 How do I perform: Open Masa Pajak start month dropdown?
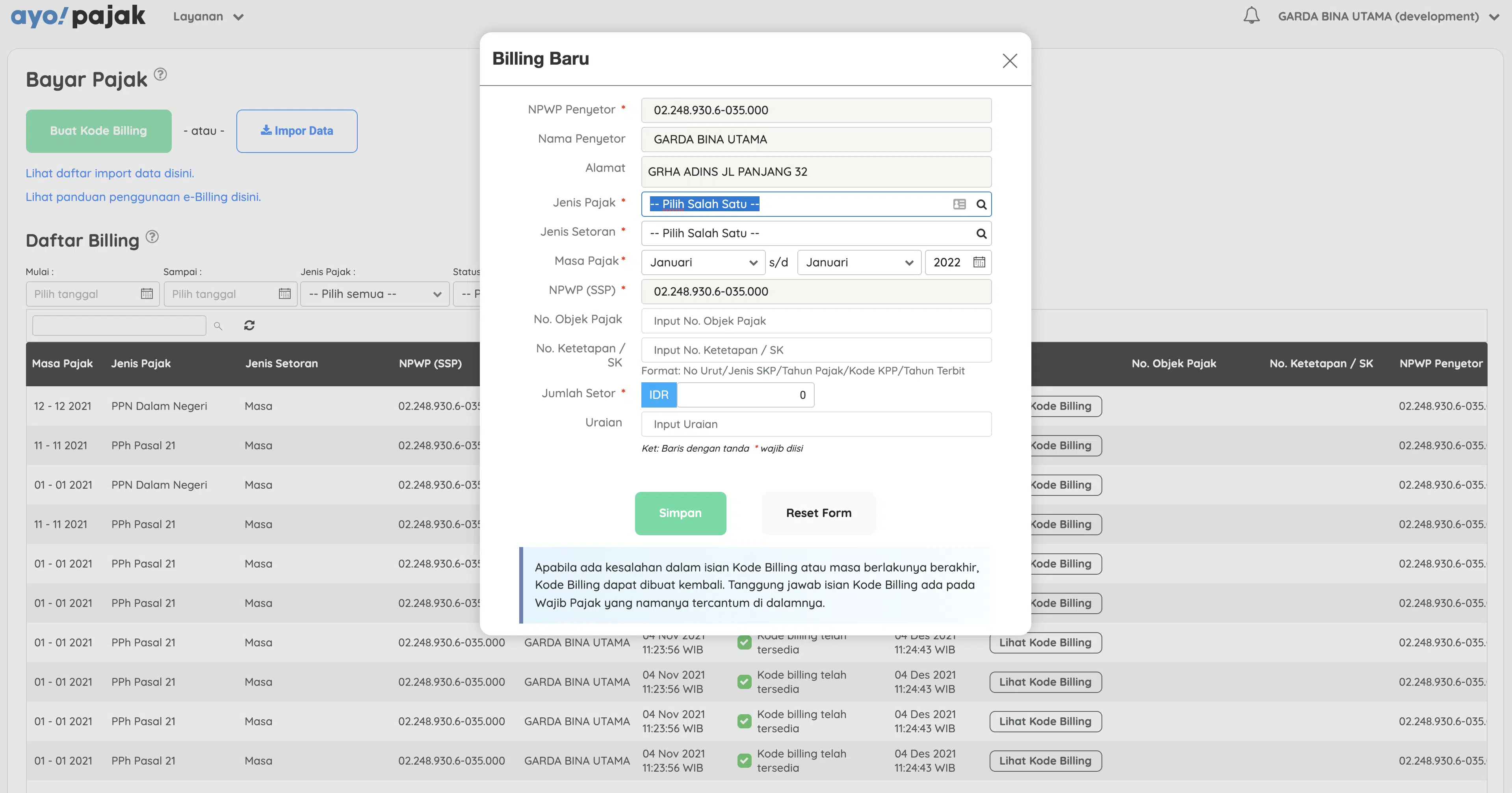click(703, 262)
